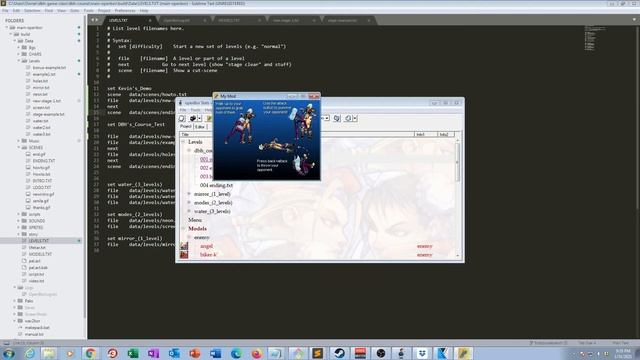Expand the SPRITES folder in sidebar
This screenshot has height=360, width=640.
pyautogui.click(x=18, y=227)
